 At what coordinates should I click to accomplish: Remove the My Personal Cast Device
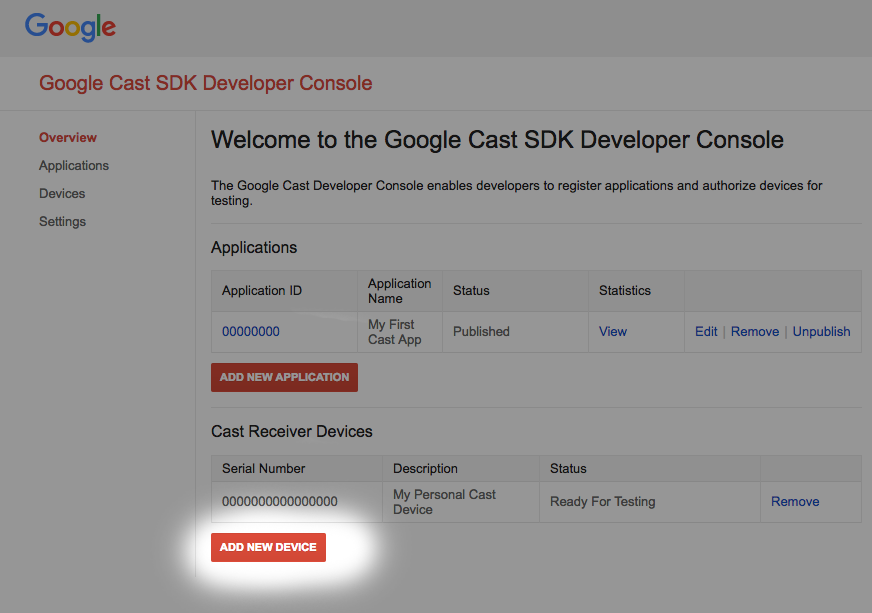[794, 501]
